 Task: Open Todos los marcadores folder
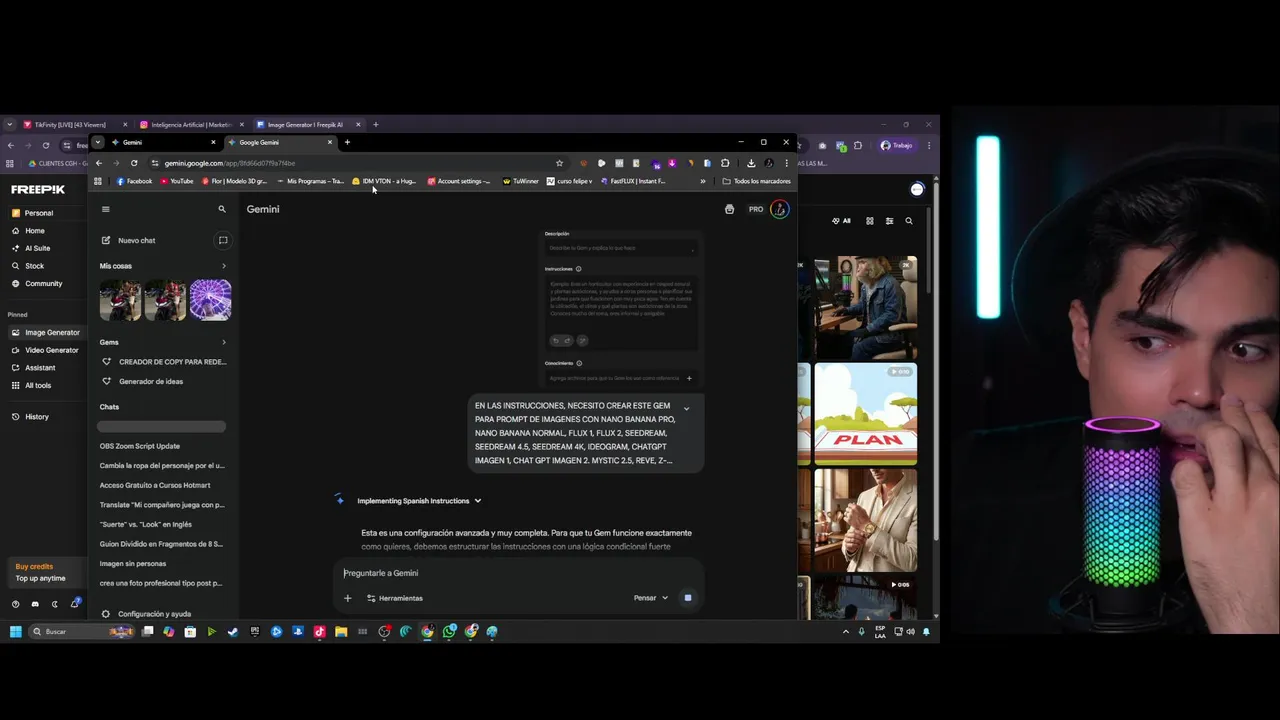(757, 181)
